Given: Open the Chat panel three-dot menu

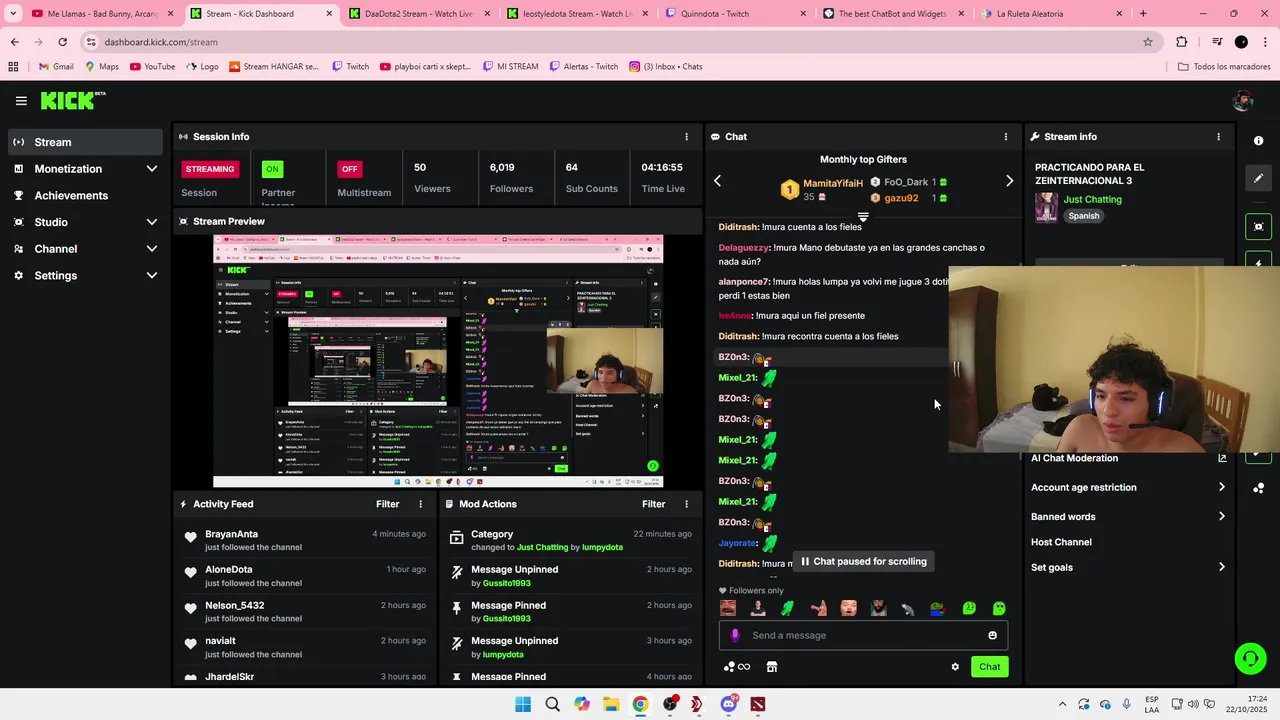Looking at the screenshot, I should pyautogui.click(x=1006, y=137).
